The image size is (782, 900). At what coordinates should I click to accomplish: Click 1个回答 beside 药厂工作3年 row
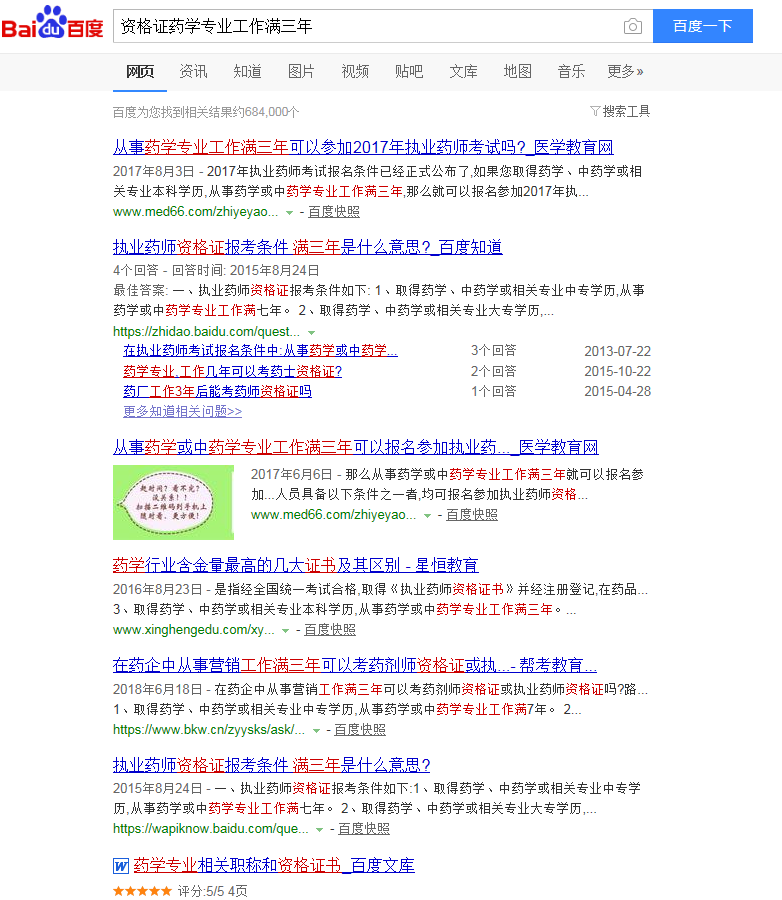point(494,391)
